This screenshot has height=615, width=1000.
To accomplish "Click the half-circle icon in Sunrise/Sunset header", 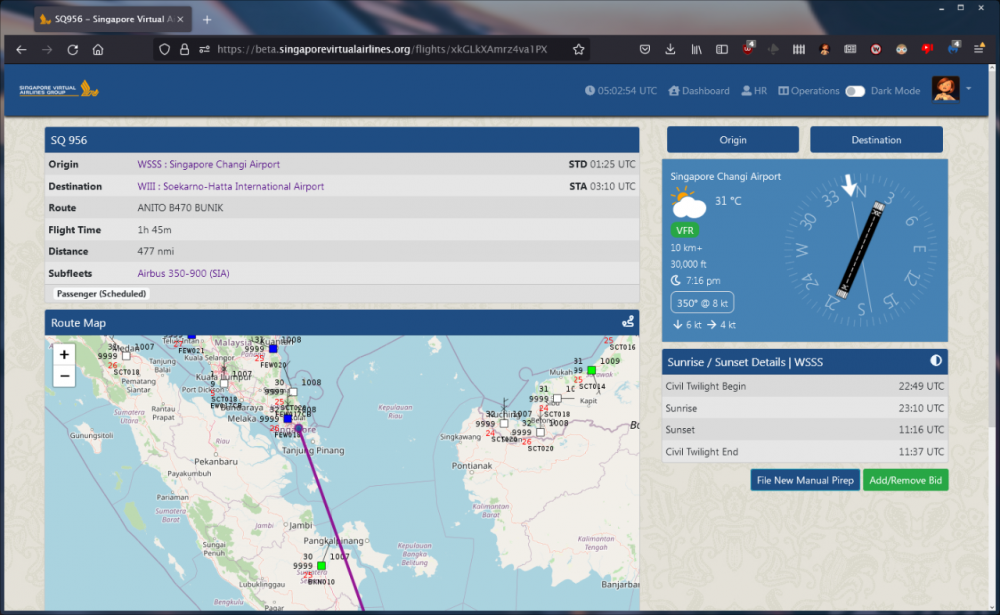I will 935,361.
